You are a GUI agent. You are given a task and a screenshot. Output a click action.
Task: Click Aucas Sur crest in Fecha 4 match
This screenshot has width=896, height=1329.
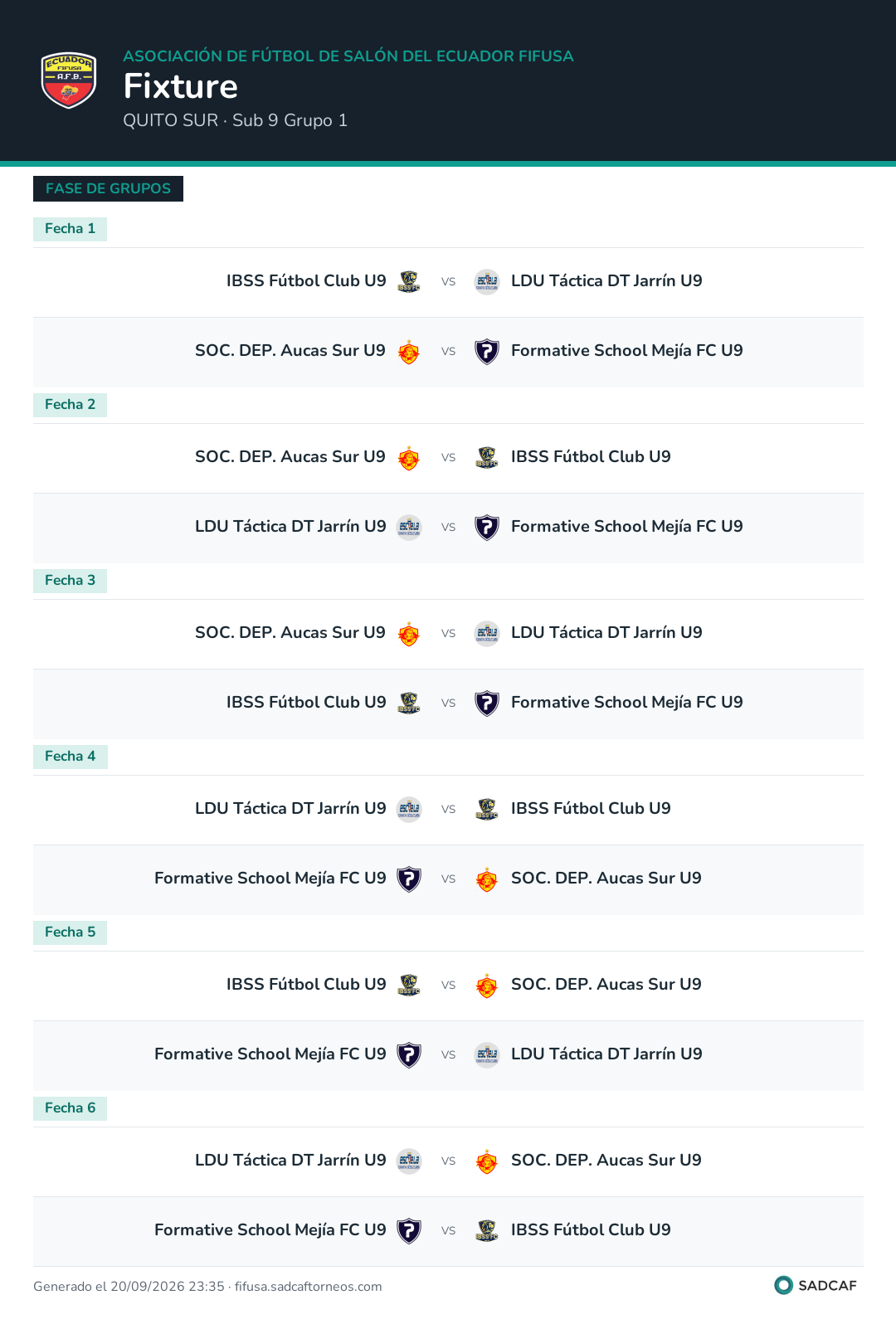point(487,879)
